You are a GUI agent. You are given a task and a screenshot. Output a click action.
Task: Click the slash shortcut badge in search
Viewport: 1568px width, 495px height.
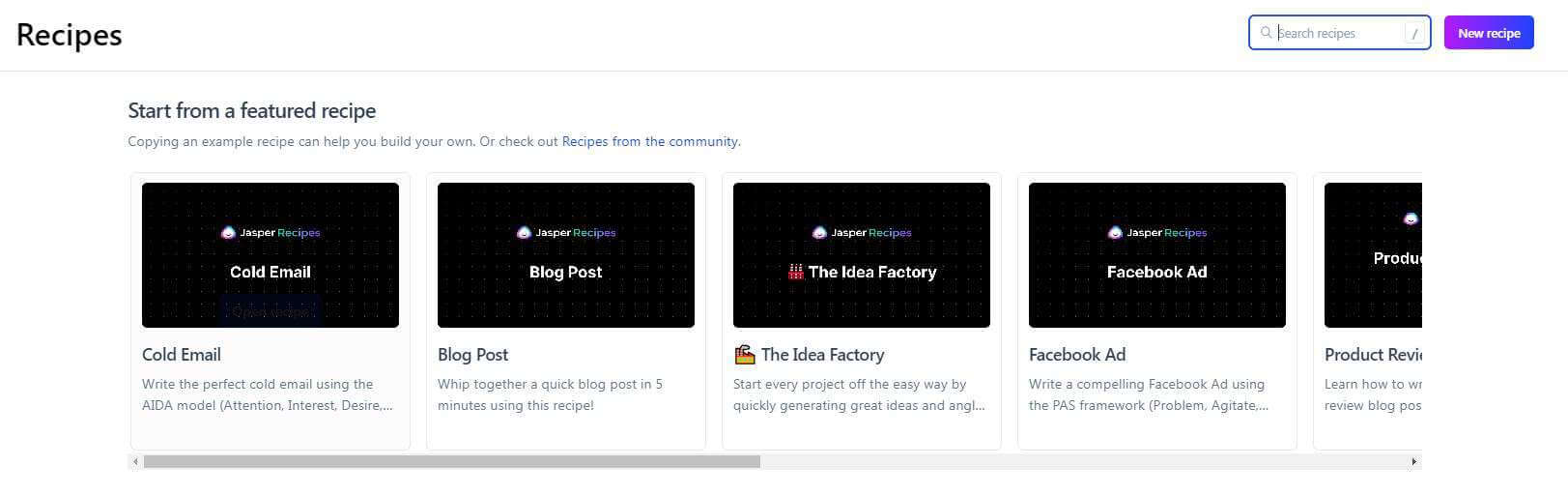point(1415,33)
